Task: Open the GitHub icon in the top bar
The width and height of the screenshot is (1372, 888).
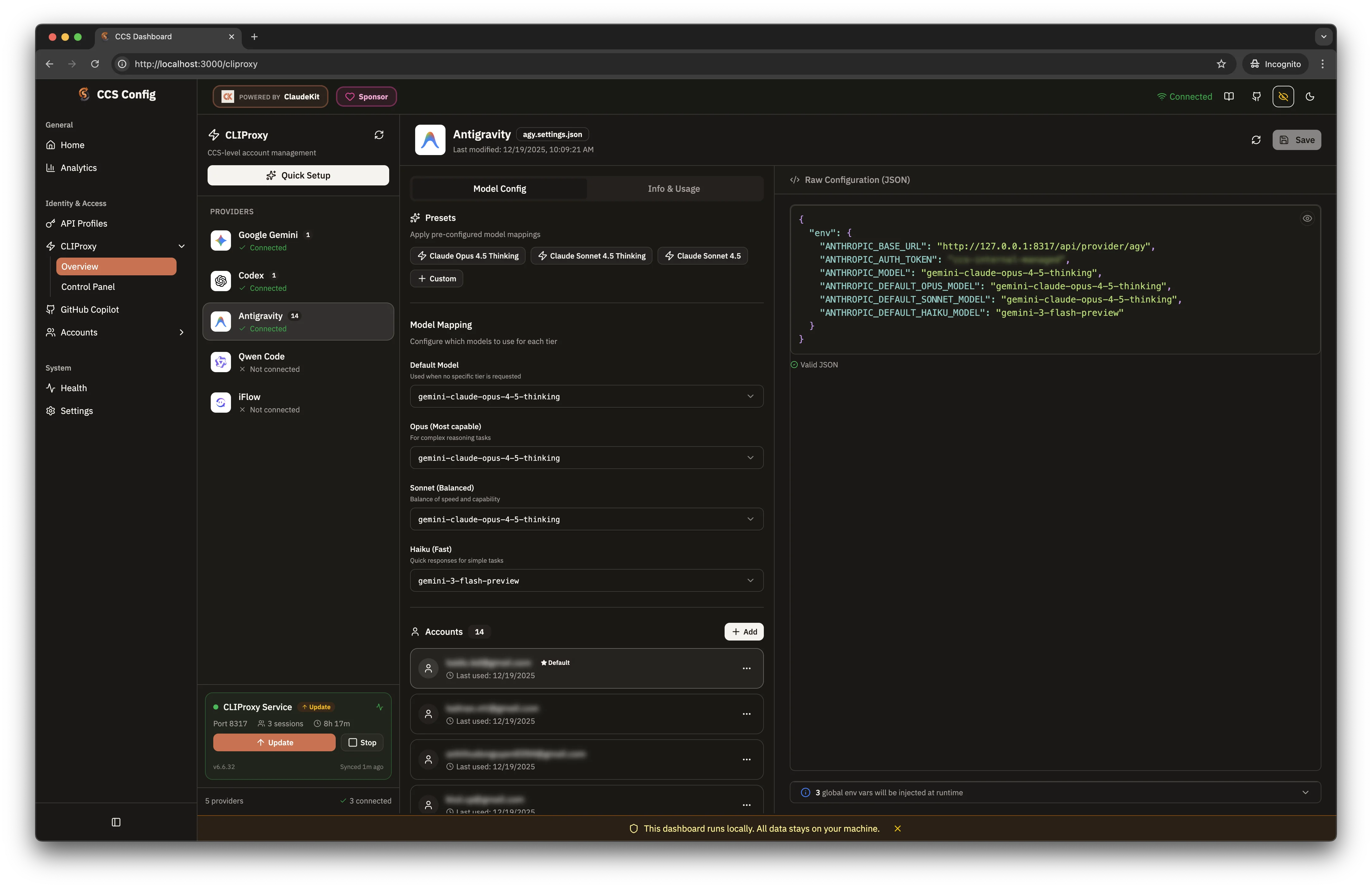Action: click(x=1257, y=96)
